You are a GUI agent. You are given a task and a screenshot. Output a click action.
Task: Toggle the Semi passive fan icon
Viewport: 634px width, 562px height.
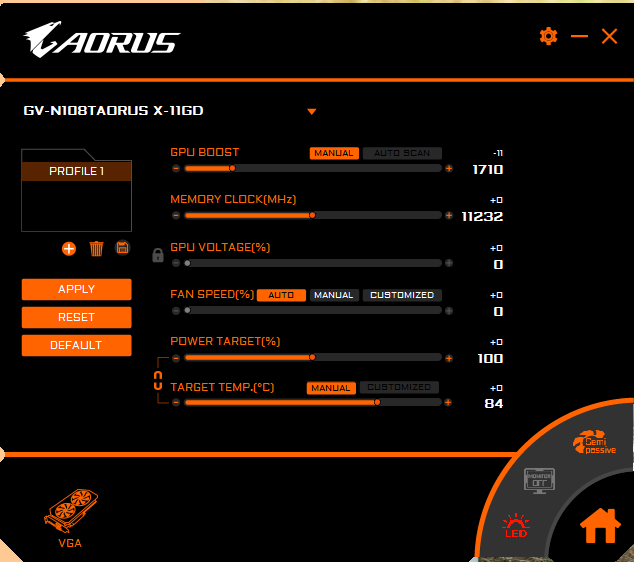pyautogui.click(x=594, y=442)
